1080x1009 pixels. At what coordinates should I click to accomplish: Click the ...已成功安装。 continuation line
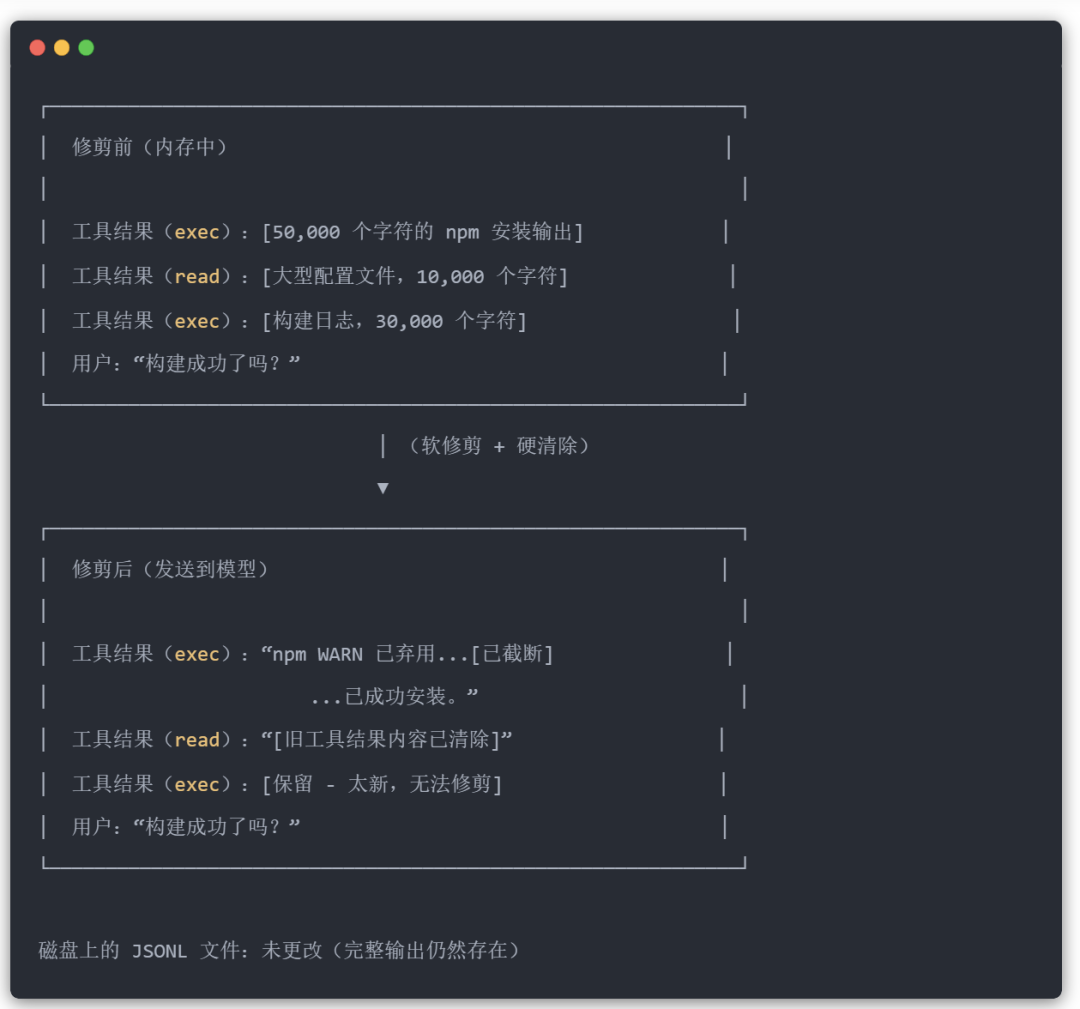[x=394, y=696]
